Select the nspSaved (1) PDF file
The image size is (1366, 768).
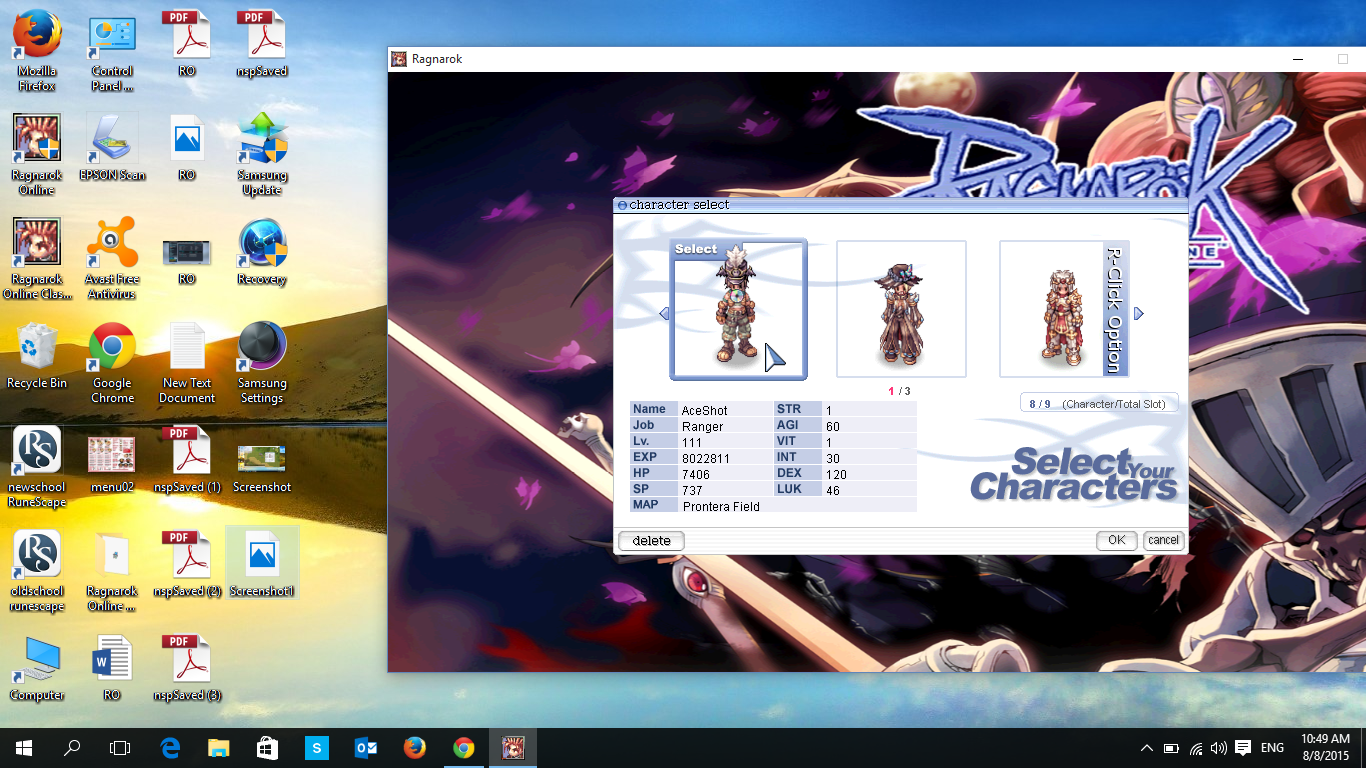pos(187,459)
